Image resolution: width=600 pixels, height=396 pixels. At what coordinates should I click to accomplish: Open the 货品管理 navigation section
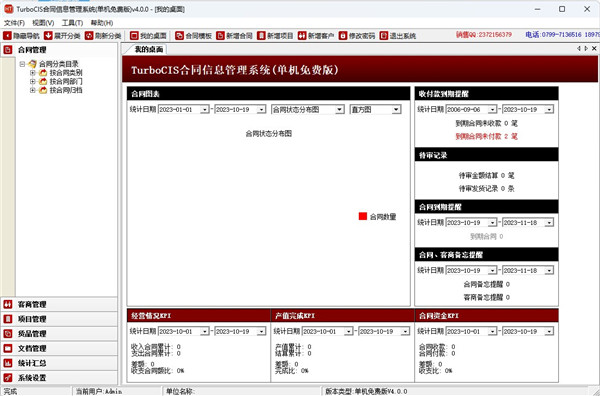pyautogui.click(x=59, y=334)
